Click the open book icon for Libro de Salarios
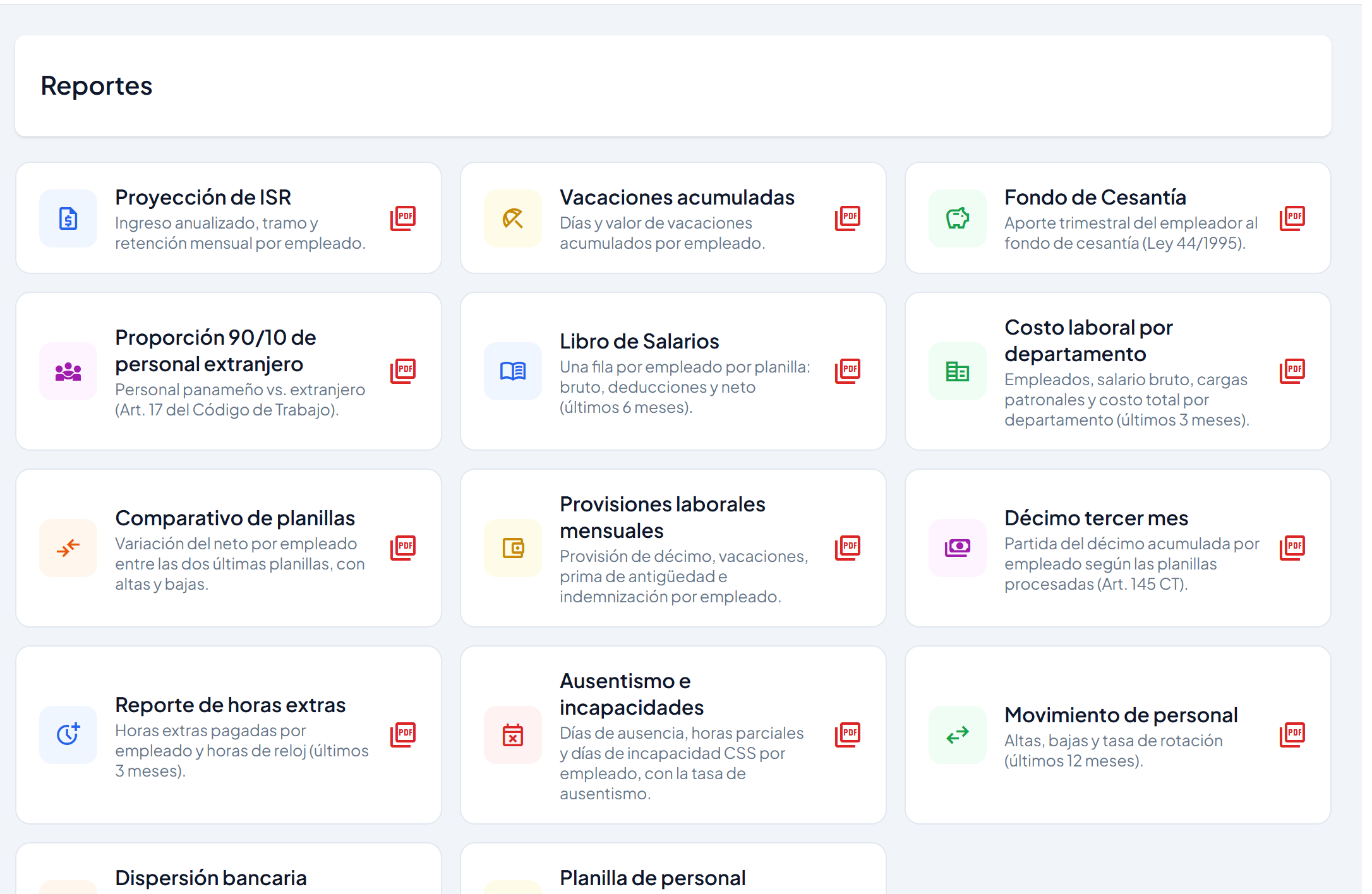 coord(513,371)
